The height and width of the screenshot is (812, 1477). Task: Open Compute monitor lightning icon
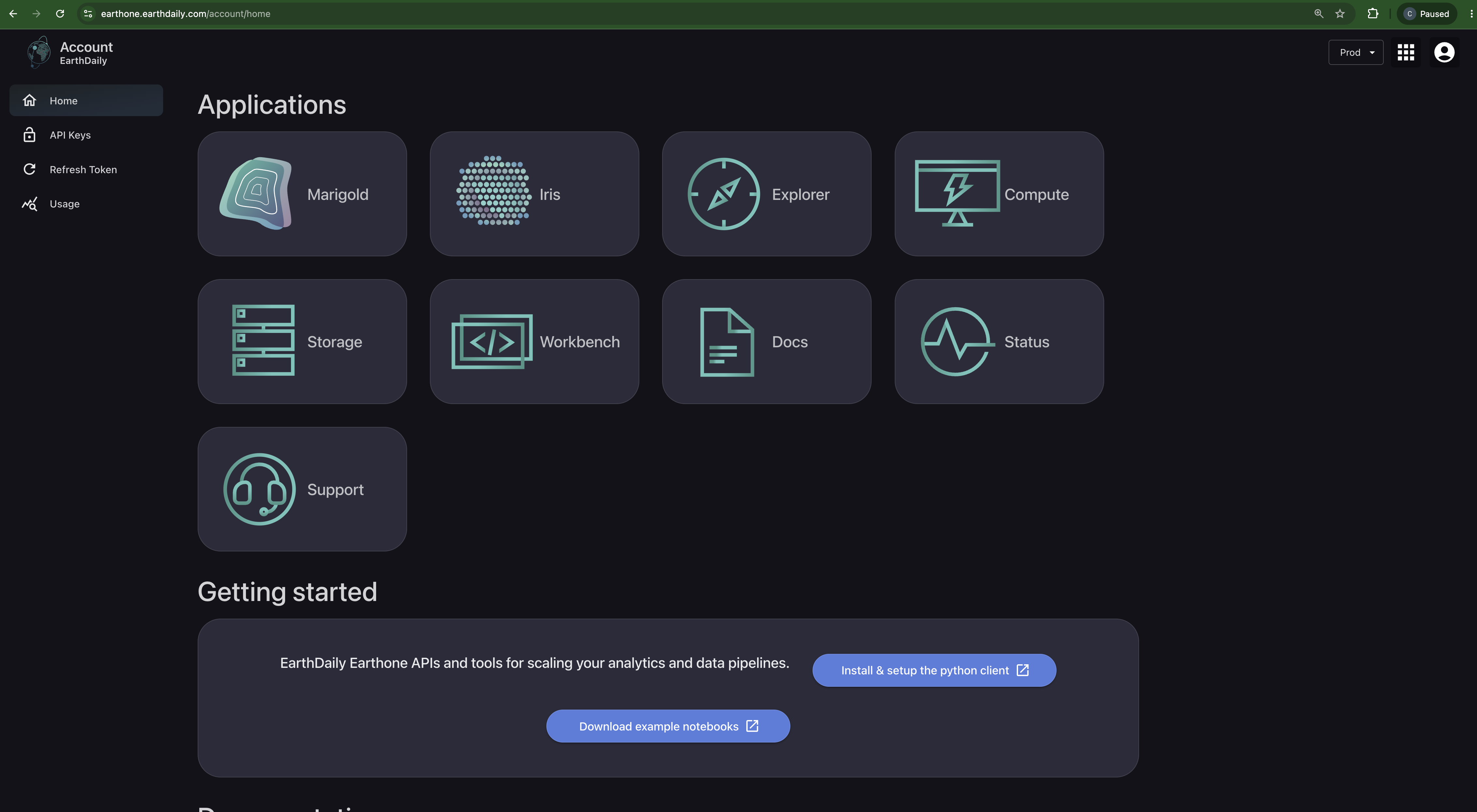point(957,193)
